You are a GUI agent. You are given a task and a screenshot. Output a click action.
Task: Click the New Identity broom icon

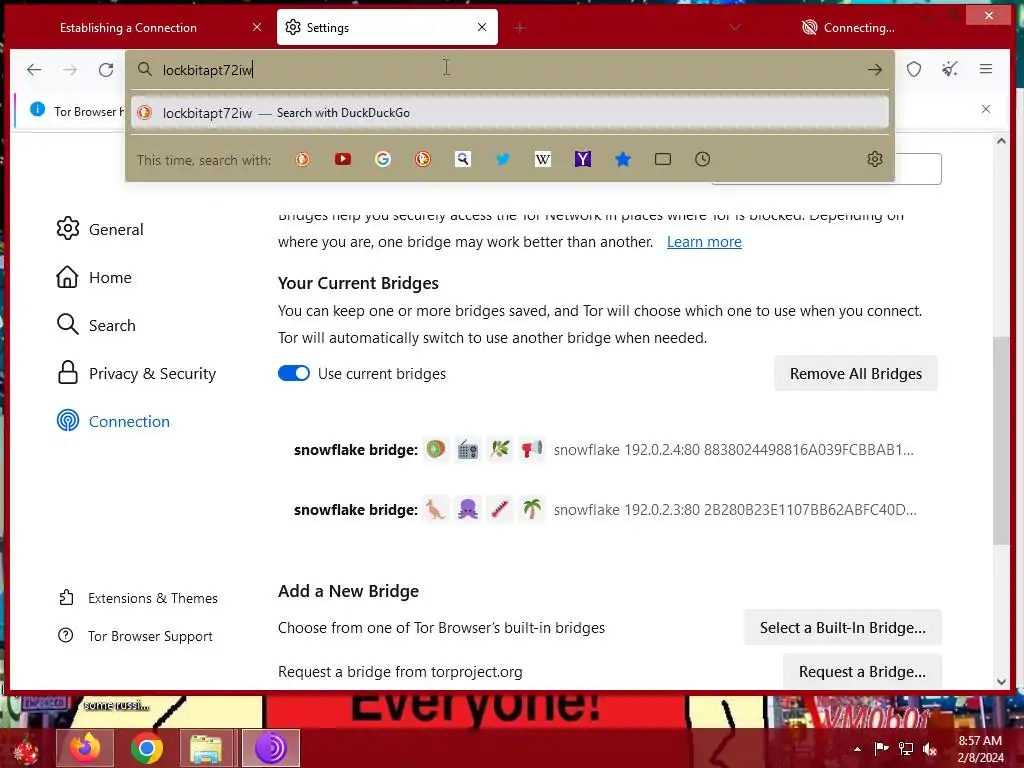click(950, 69)
